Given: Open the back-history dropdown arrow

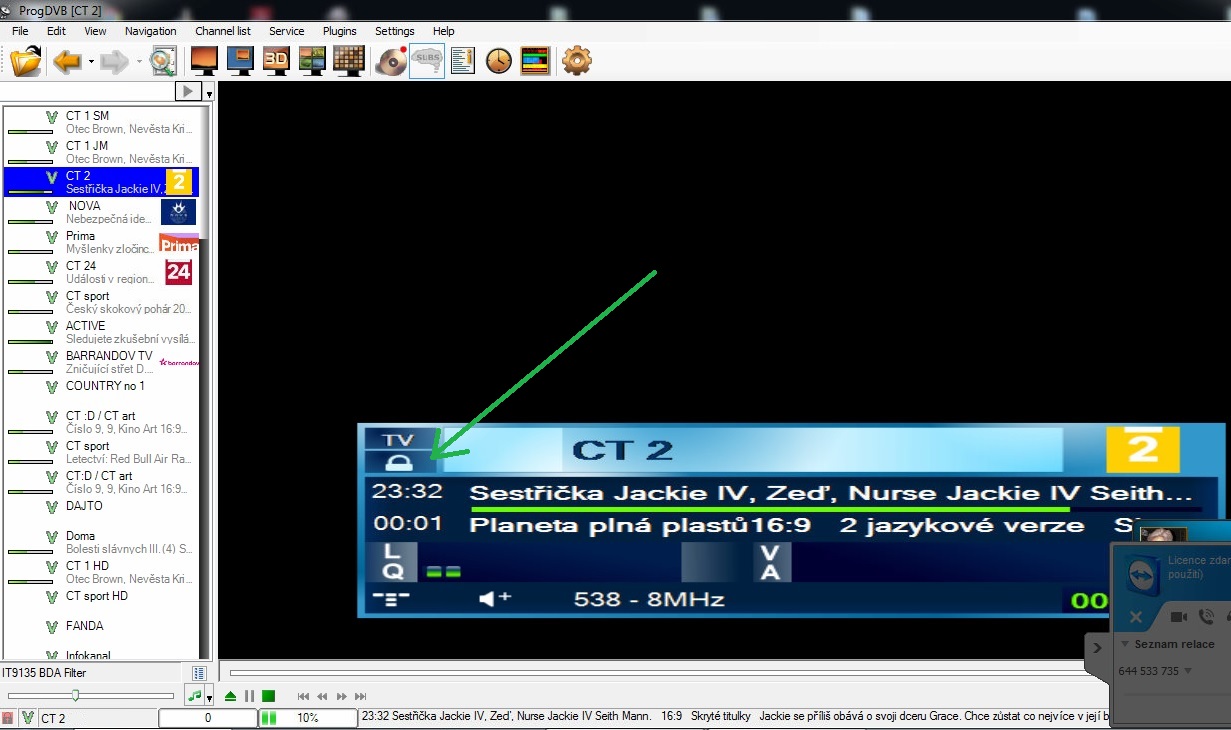Looking at the screenshot, I should click(x=91, y=62).
